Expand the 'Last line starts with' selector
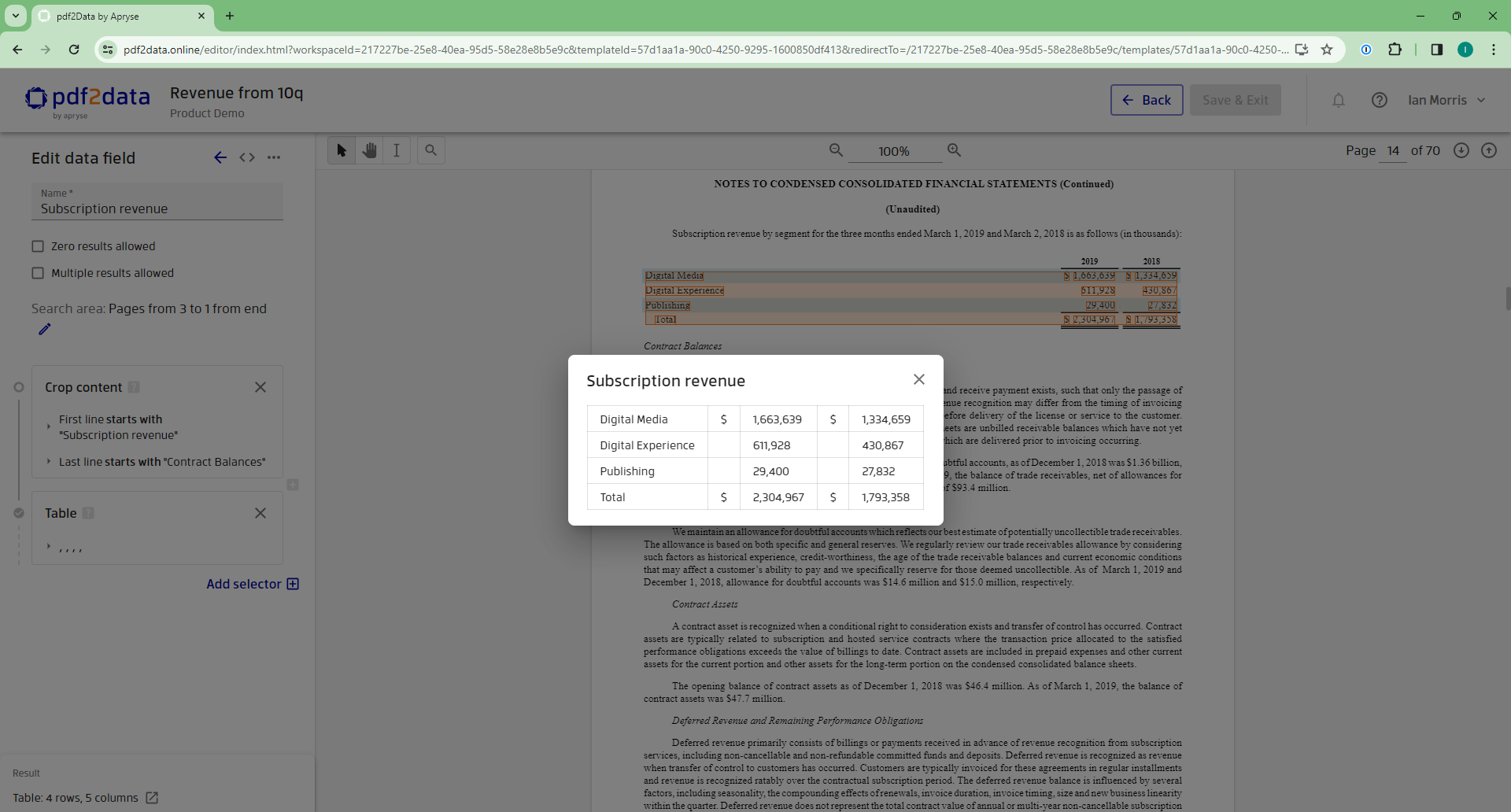The image size is (1511, 812). [48, 462]
